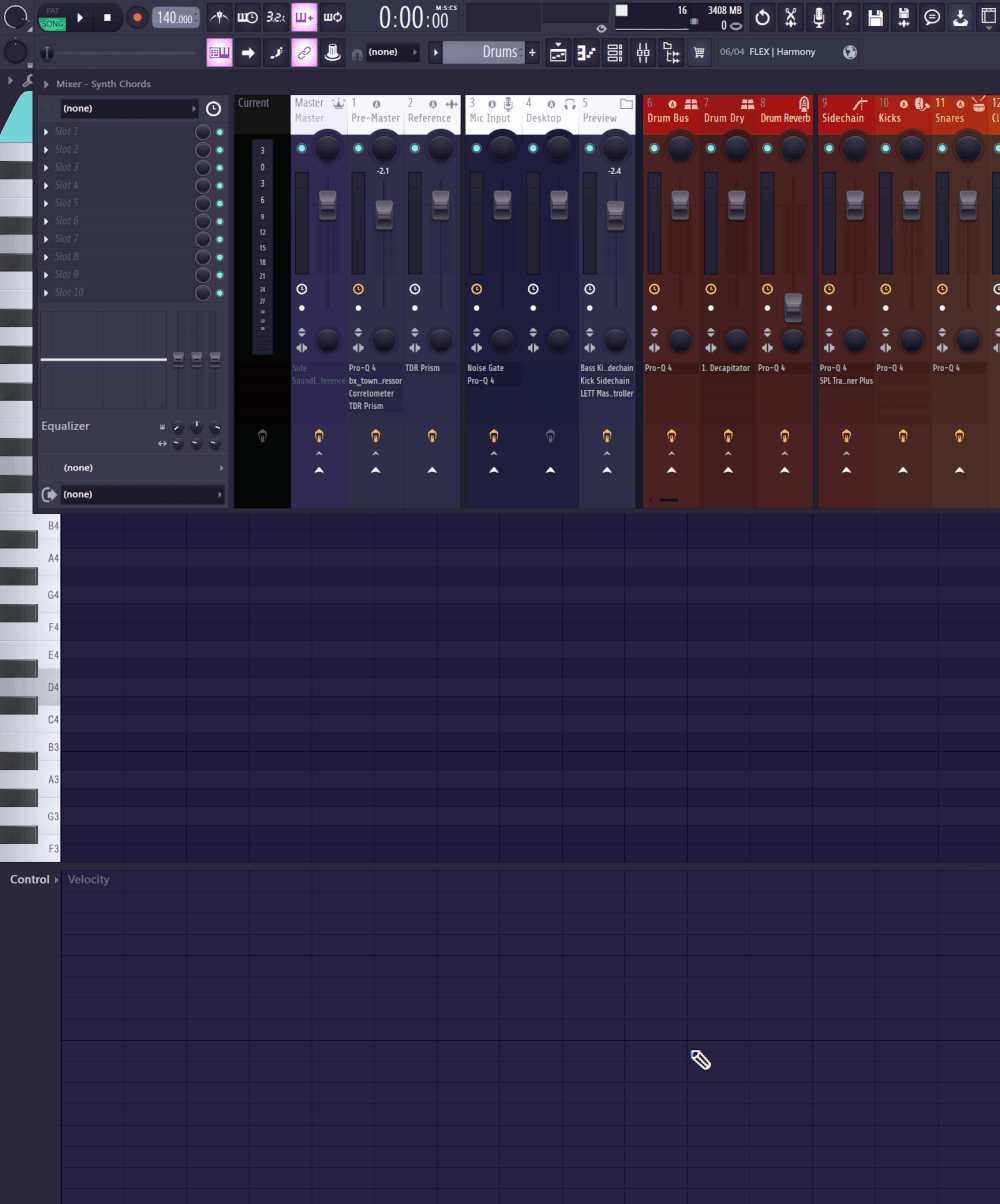Open Edison microphone icon in the toolbar
Image resolution: width=1000 pixels, height=1204 pixels.
[818, 17]
